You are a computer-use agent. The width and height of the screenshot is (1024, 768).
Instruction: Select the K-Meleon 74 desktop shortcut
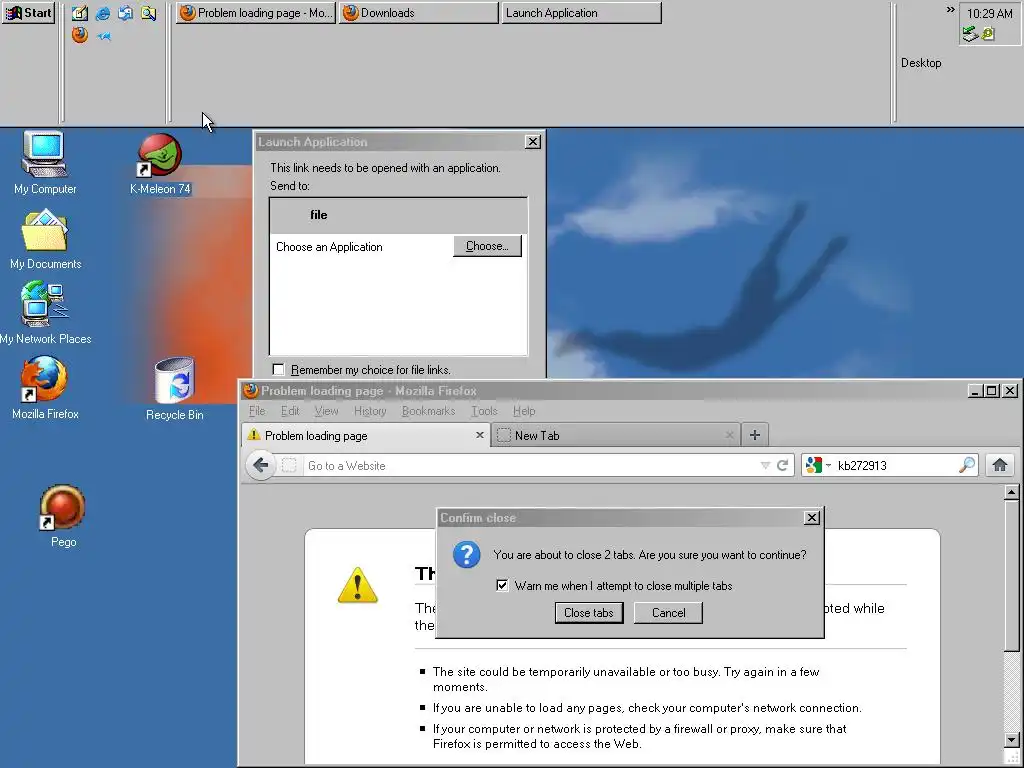click(160, 164)
